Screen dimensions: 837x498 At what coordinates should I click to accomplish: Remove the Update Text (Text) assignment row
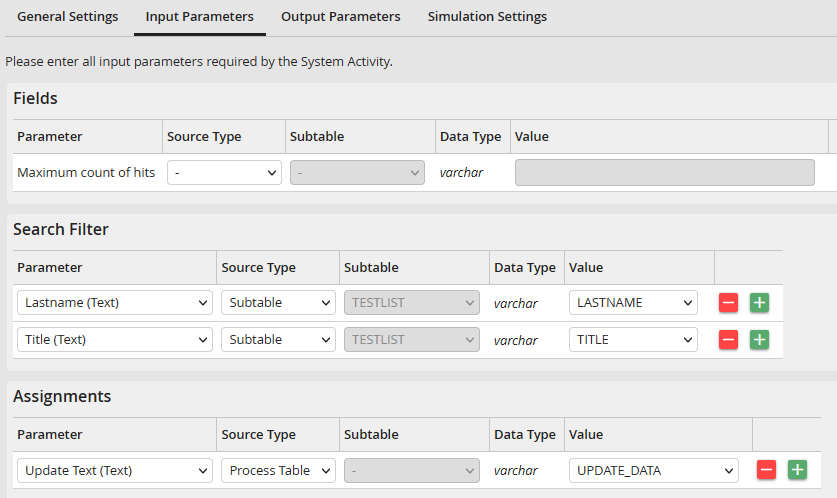coord(766,470)
